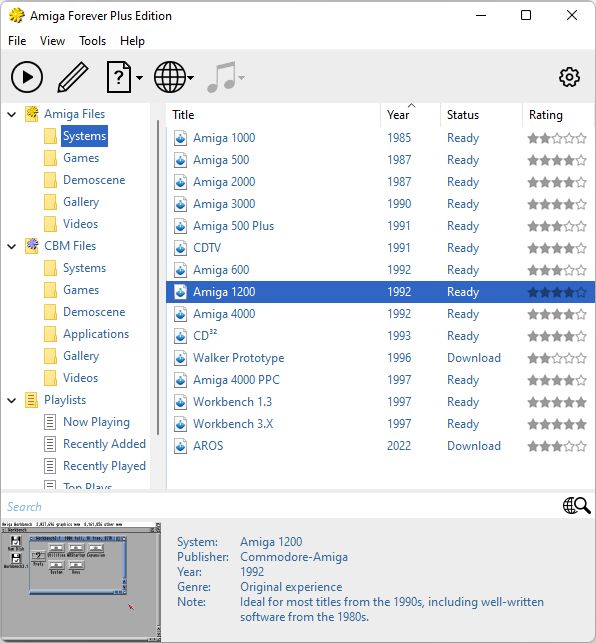Image resolution: width=596 pixels, height=643 pixels.
Task: Select Videos under CBM Files
Action: click(x=80, y=378)
